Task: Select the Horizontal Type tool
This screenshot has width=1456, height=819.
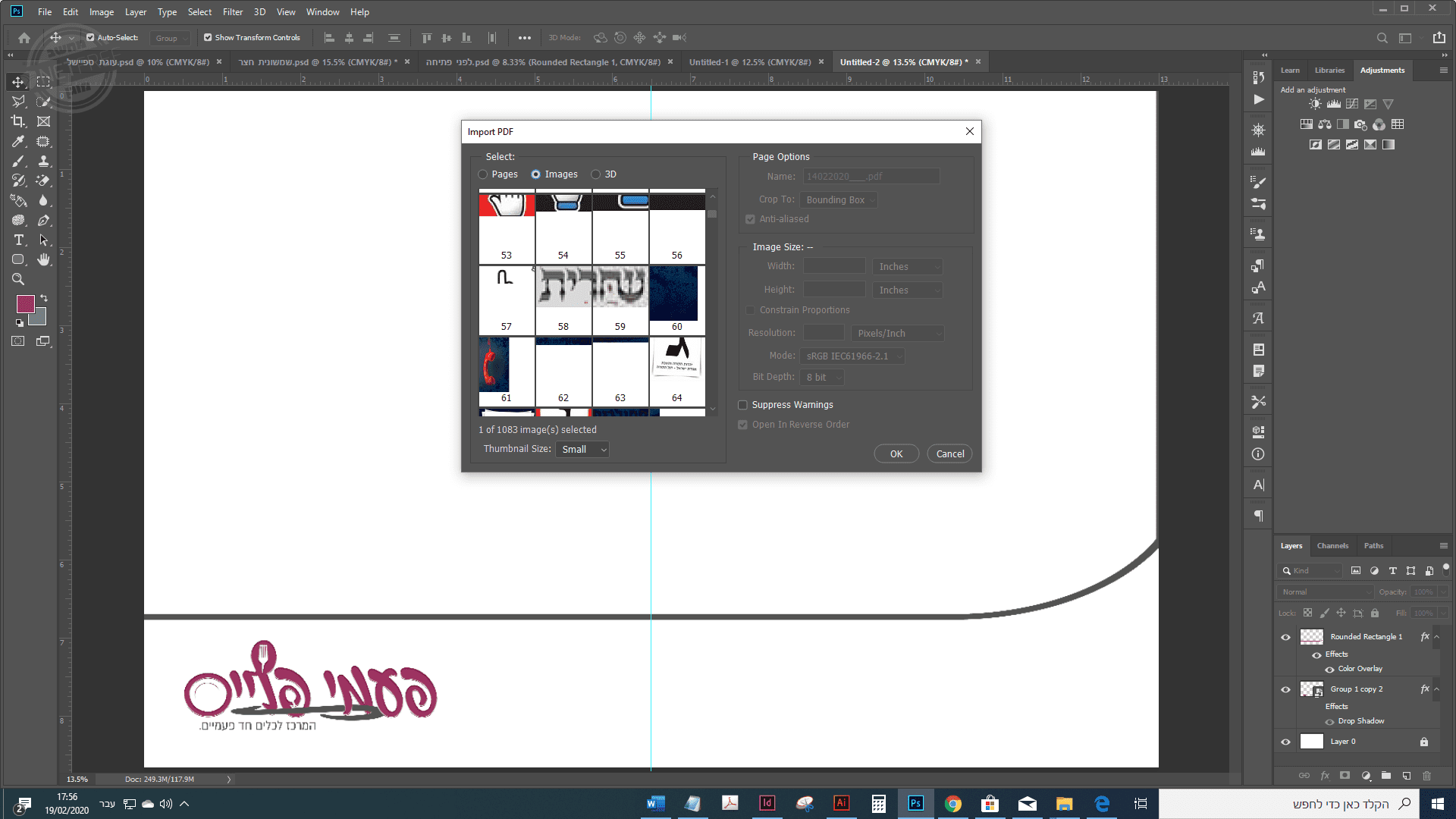Action: (x=18, y=240)
